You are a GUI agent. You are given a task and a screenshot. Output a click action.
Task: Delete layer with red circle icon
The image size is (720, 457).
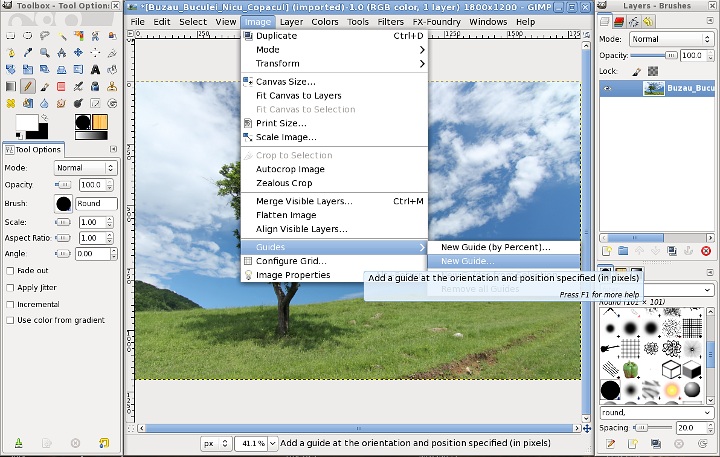coord(706,251)
